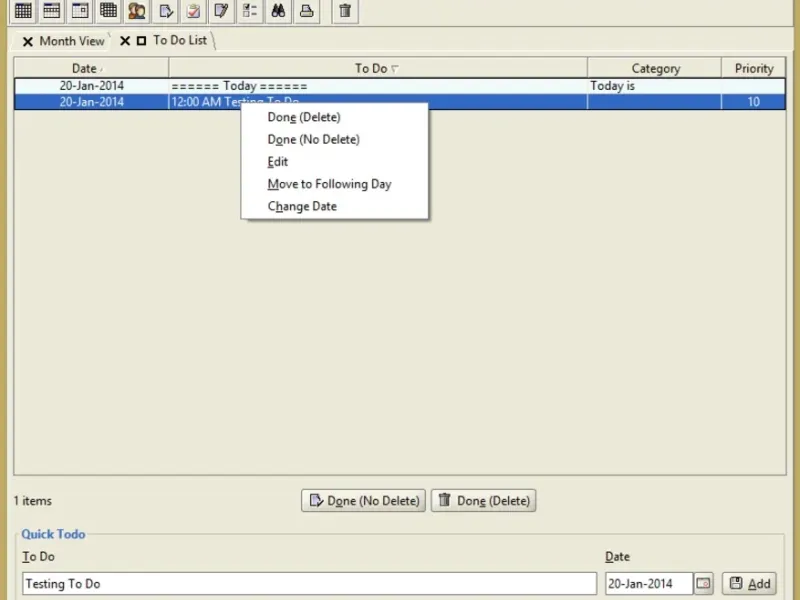Screen dimensions: 800x600
Task: Click the 'Today is' category cell
Action: click(654, 86)
